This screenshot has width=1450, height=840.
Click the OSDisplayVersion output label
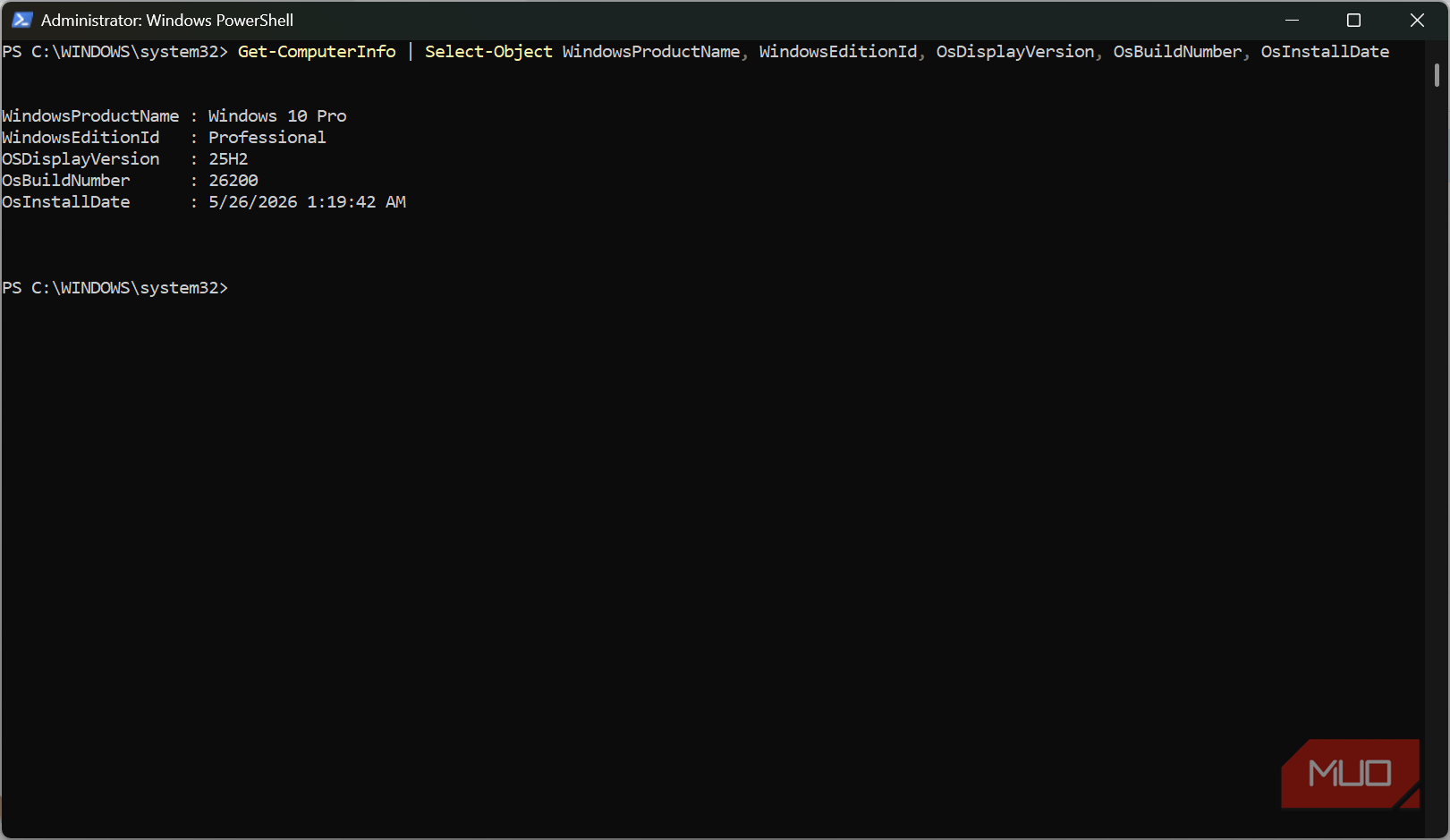[81, 159]
